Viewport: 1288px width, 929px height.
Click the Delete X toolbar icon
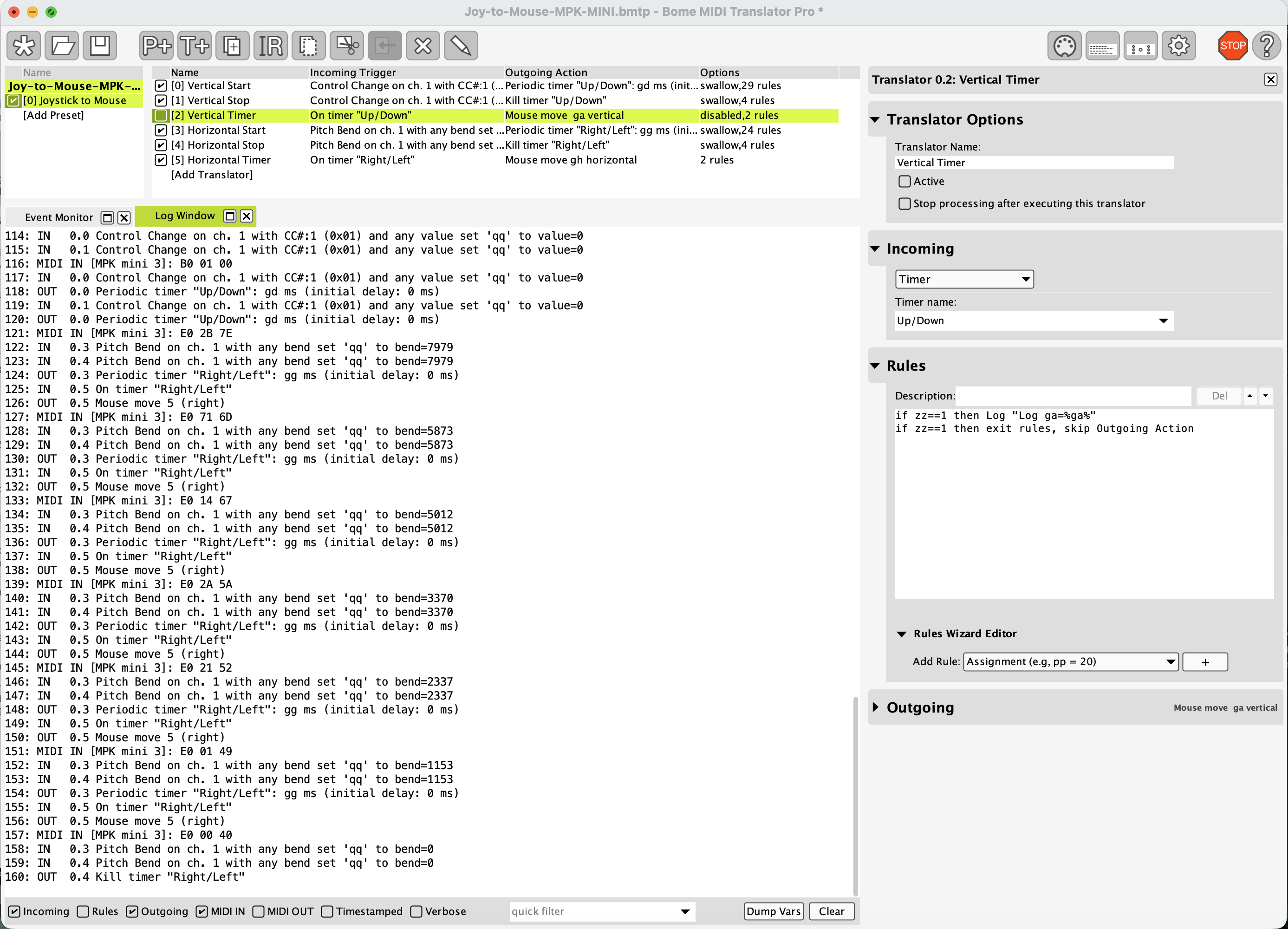click(x=423, y=46)
